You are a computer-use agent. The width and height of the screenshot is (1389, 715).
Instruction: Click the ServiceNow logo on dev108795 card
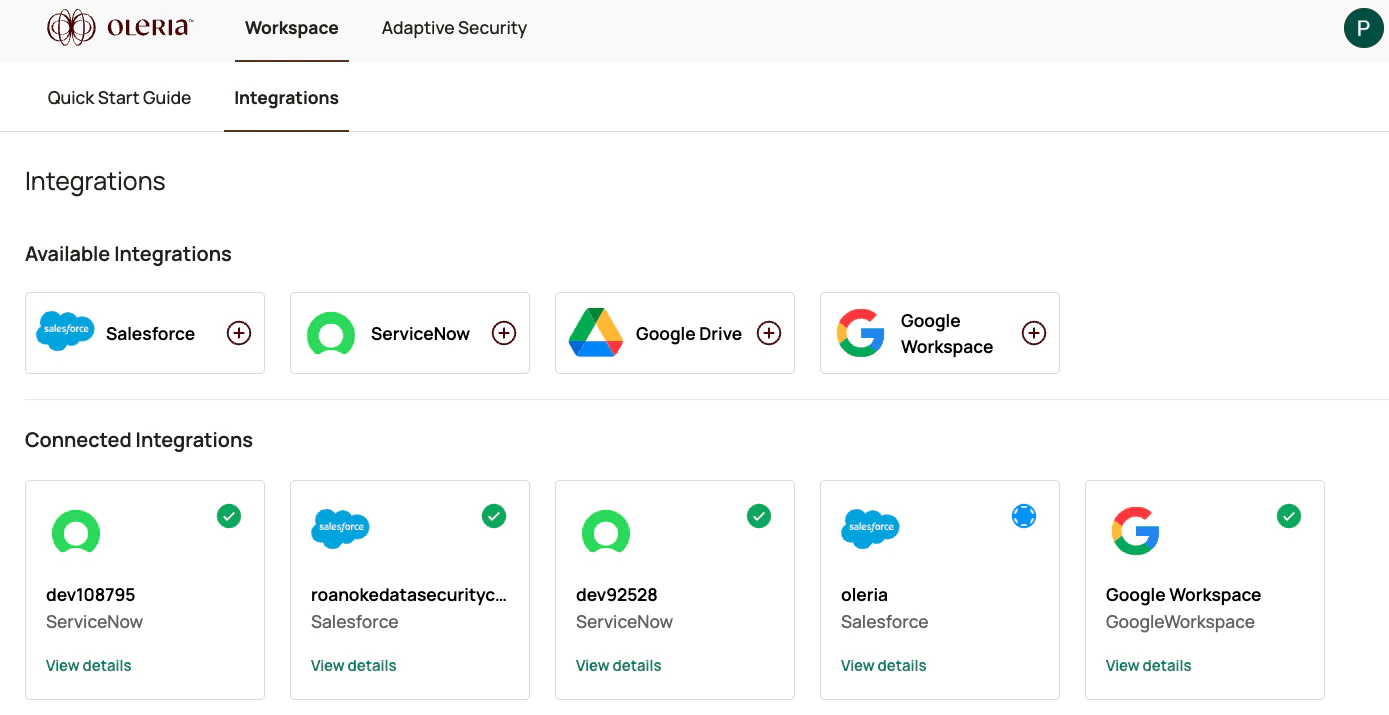76,532
